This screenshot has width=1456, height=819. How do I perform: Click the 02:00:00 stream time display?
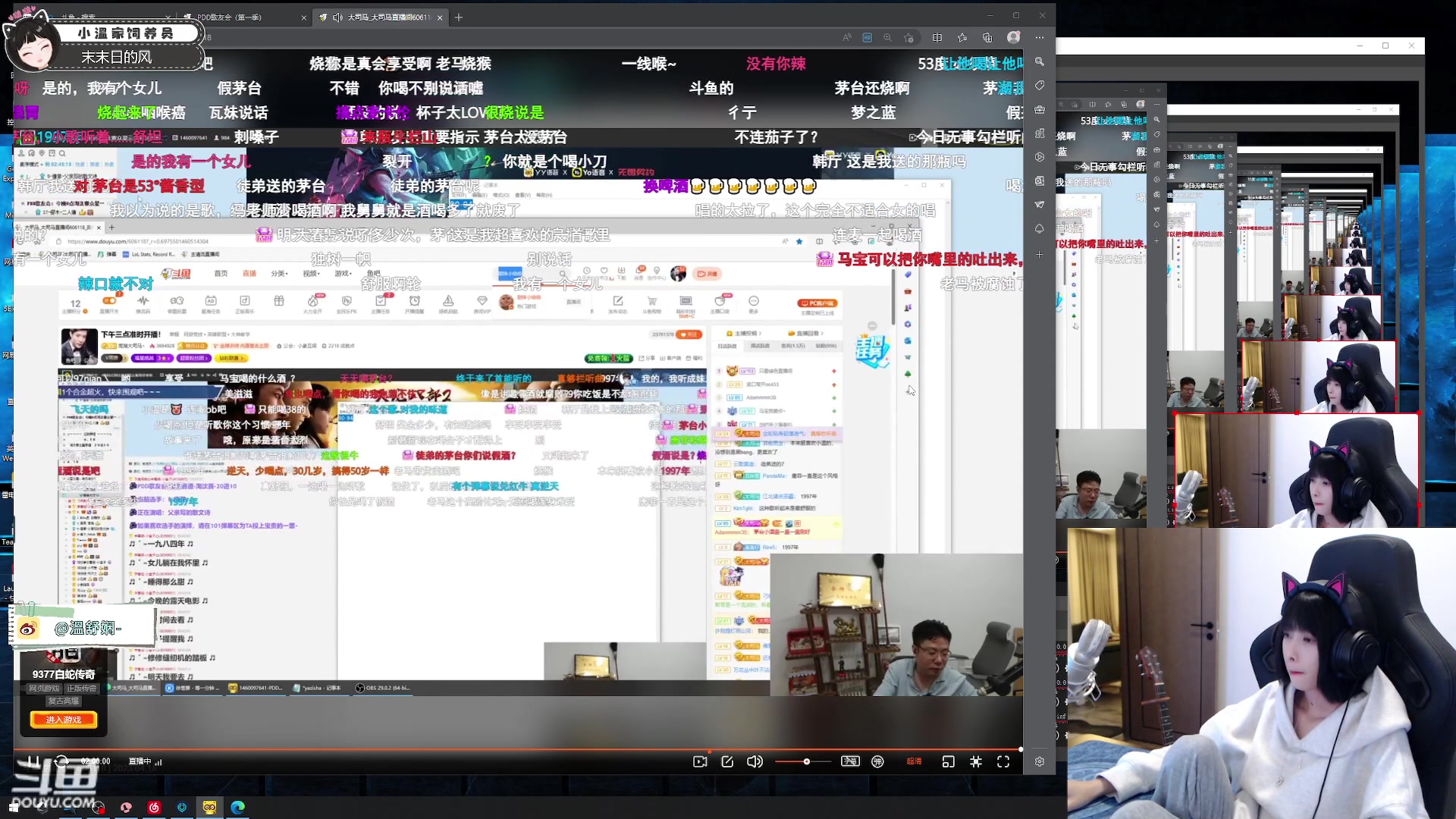[96, 761]
